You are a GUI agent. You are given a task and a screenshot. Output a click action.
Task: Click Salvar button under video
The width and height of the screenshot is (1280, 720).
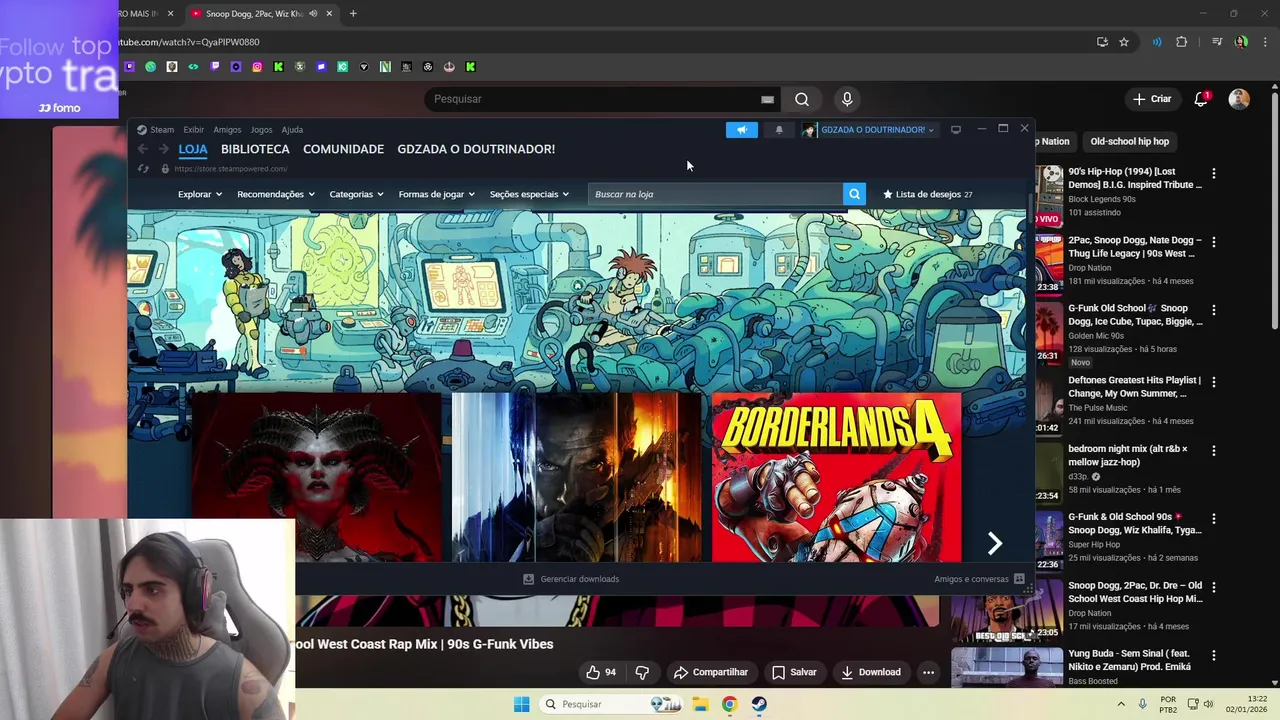point(794,672)
